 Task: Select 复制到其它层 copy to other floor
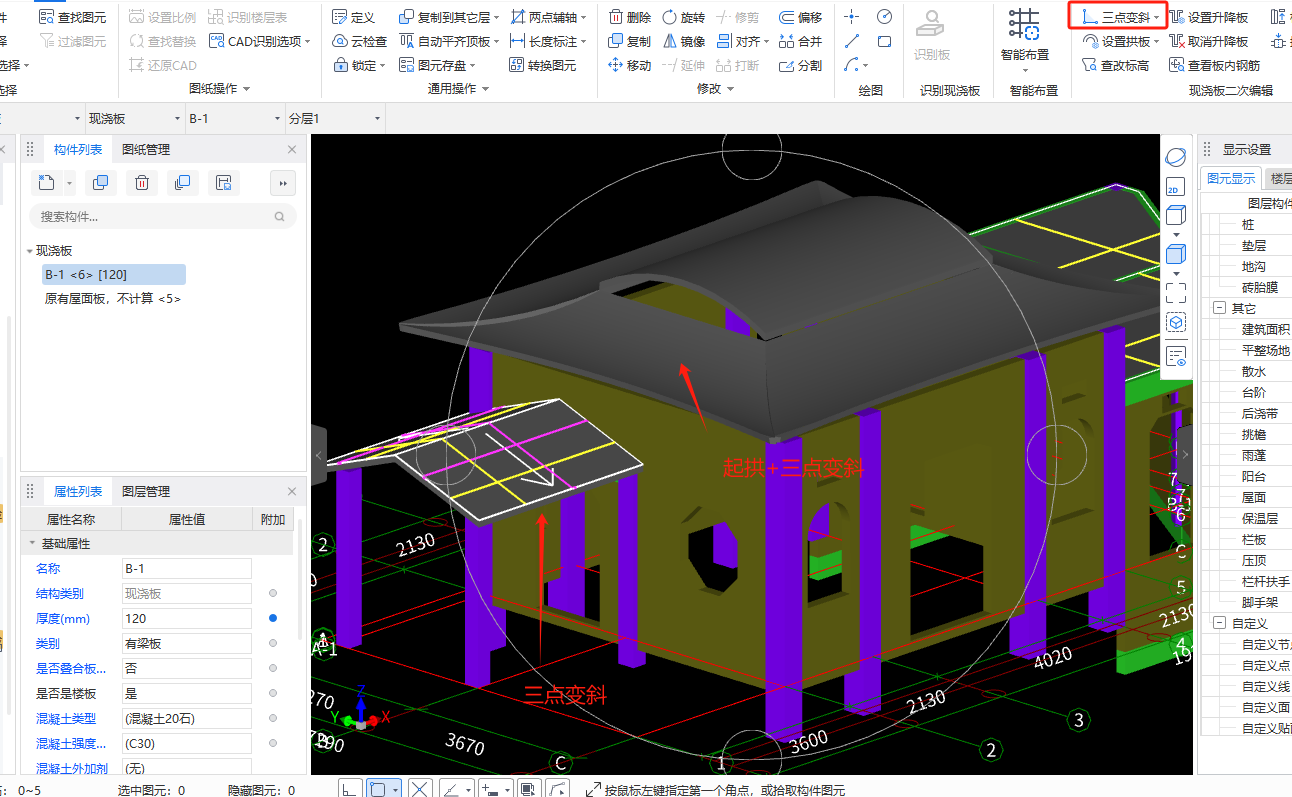(449, 17)
